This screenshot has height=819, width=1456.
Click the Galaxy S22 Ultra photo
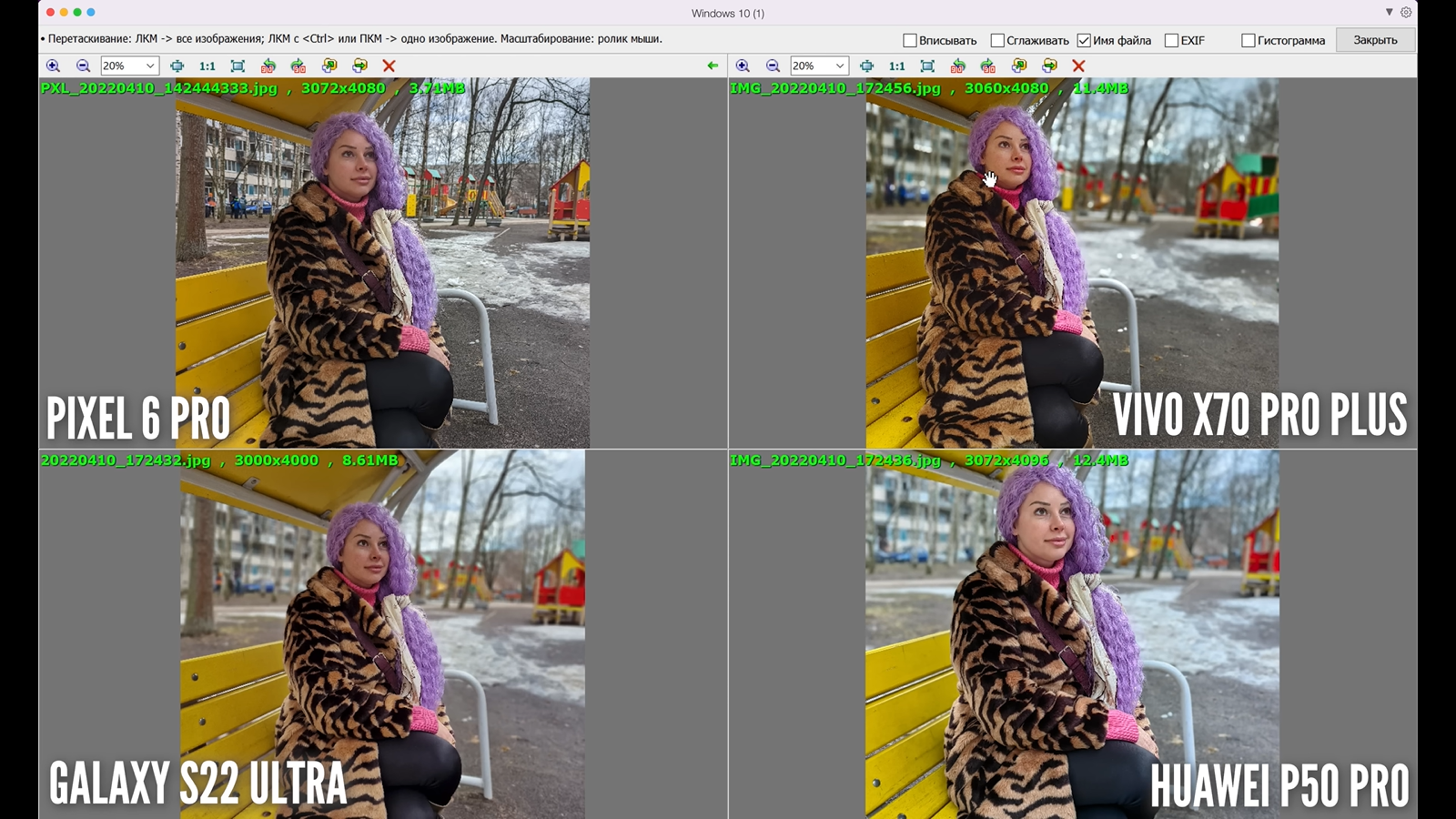(382, 634)
